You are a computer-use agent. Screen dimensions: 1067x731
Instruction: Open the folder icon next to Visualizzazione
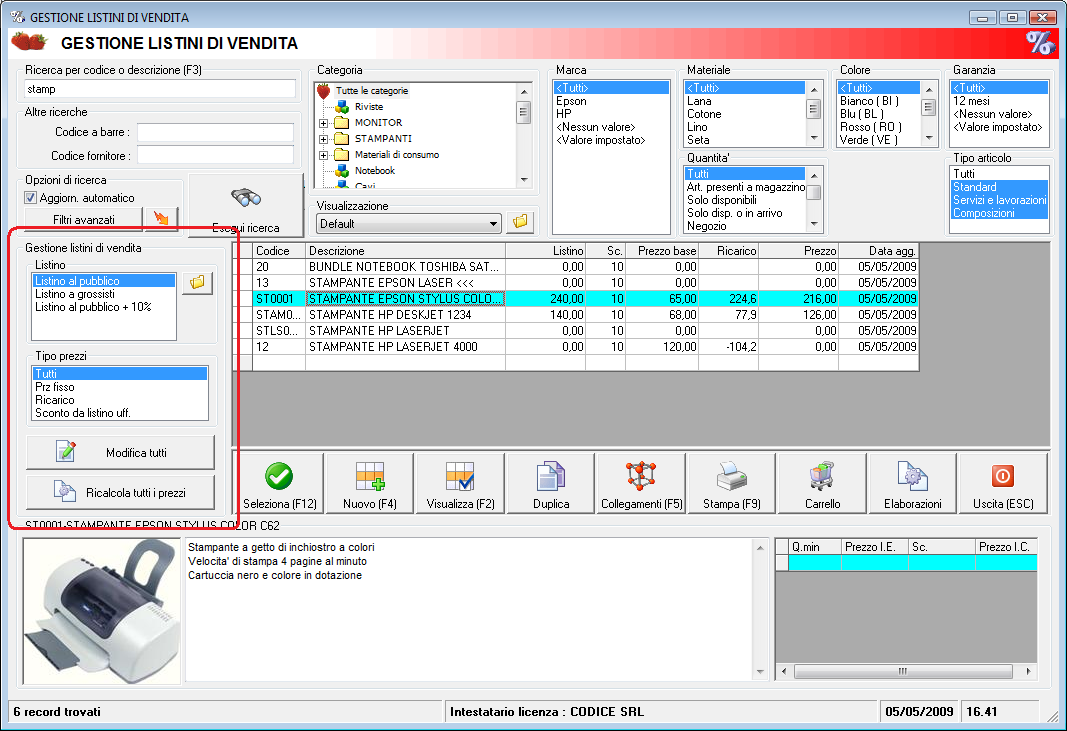point(520,222)
